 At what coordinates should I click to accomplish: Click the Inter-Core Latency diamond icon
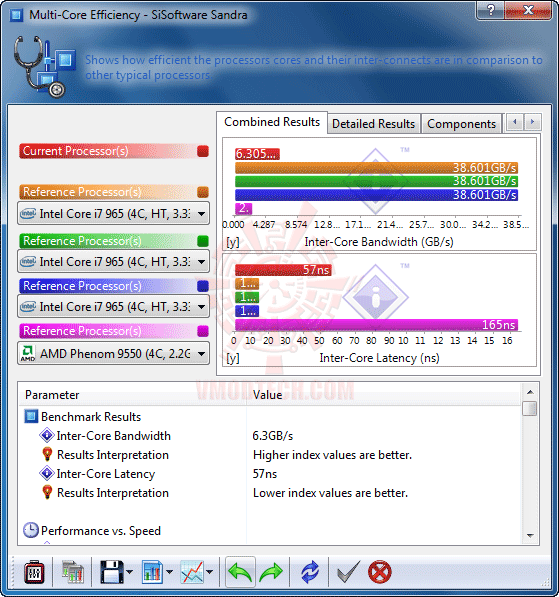(x=47, y=473)
